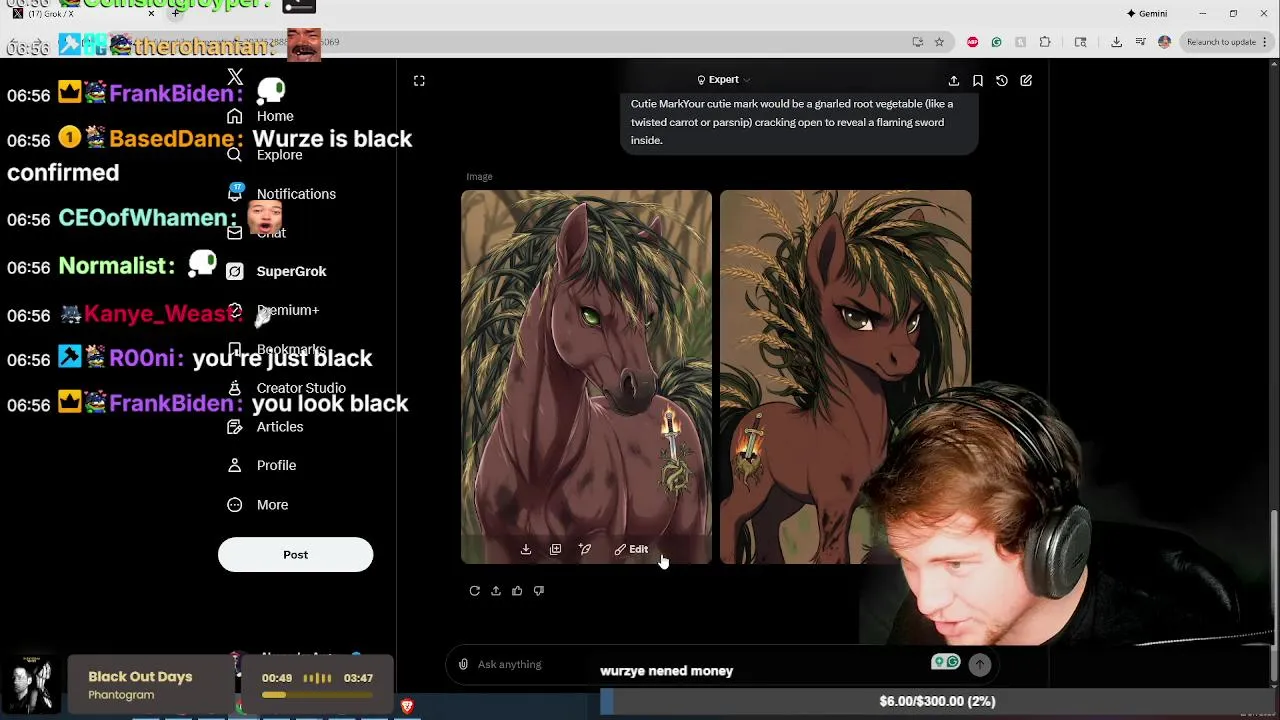Open the AdBlock extension icon
Image resolution: width=1280 pixels, height=720 pixels.
973,42
